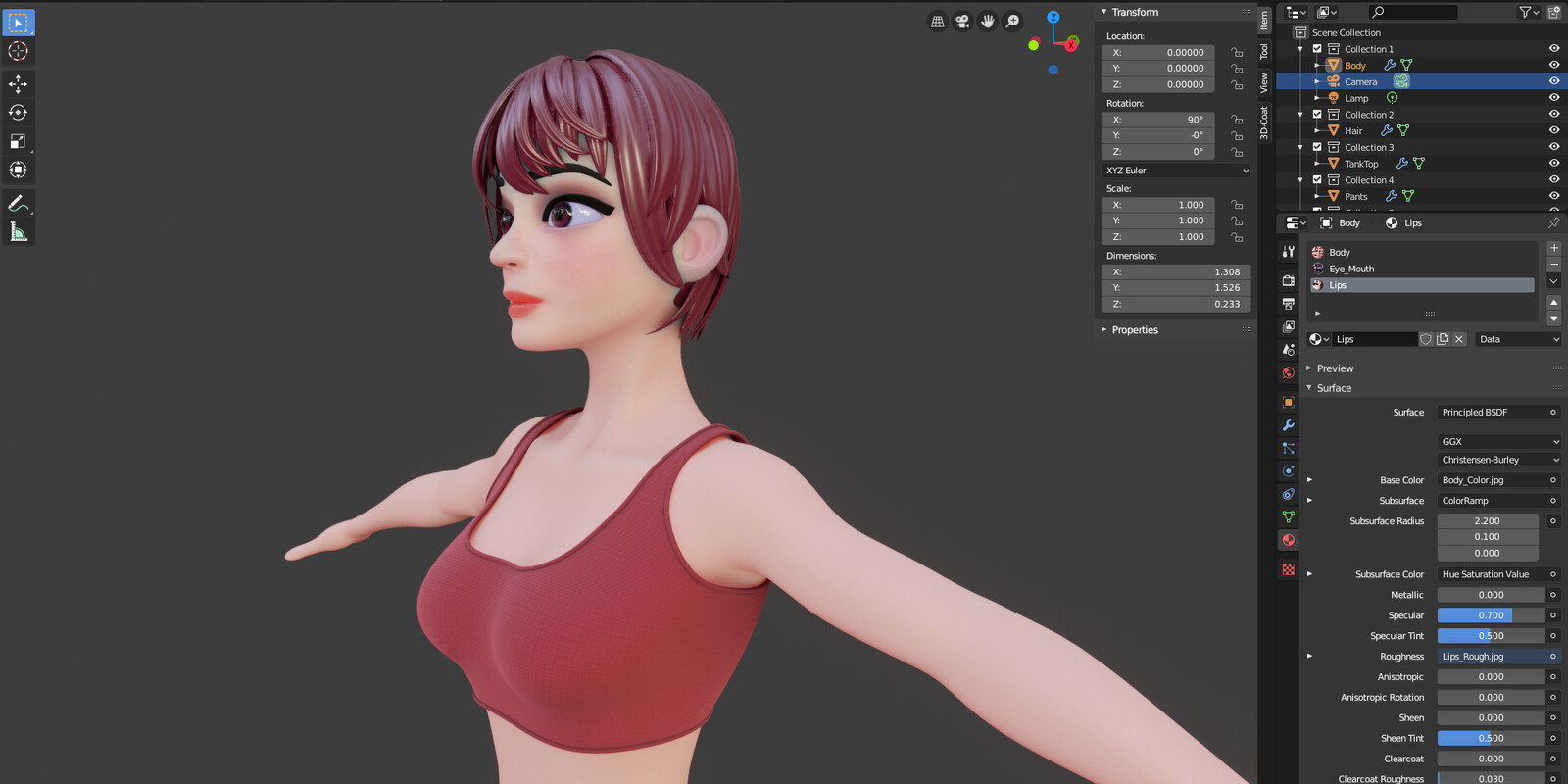Open the GGX distribution dropdown
The height and width of the screenshot is (784, 1568).
tap(1499, 442)
